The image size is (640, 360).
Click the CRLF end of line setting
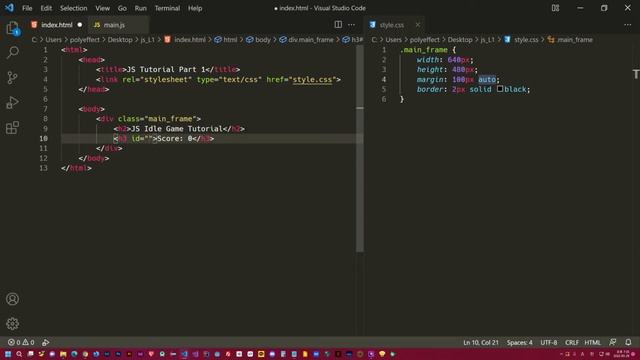tap(571, 342)
